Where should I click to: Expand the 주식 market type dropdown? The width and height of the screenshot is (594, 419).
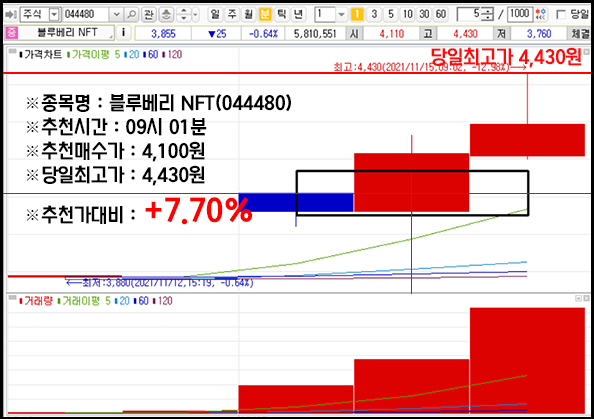click(55, 15)
